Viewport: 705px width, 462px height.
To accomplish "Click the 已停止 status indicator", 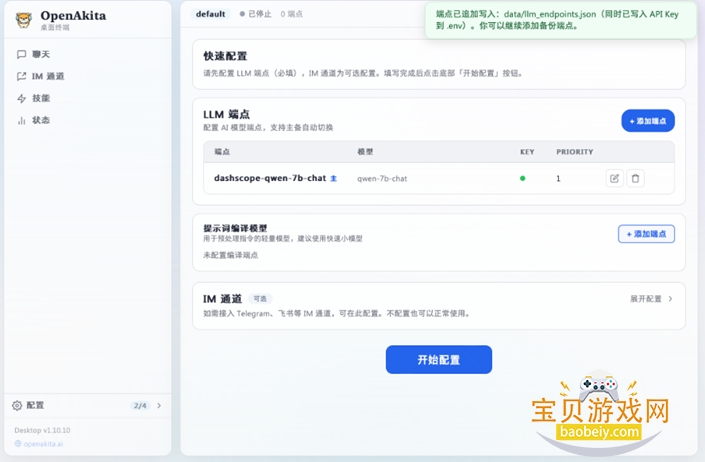I will click(256, 14).
